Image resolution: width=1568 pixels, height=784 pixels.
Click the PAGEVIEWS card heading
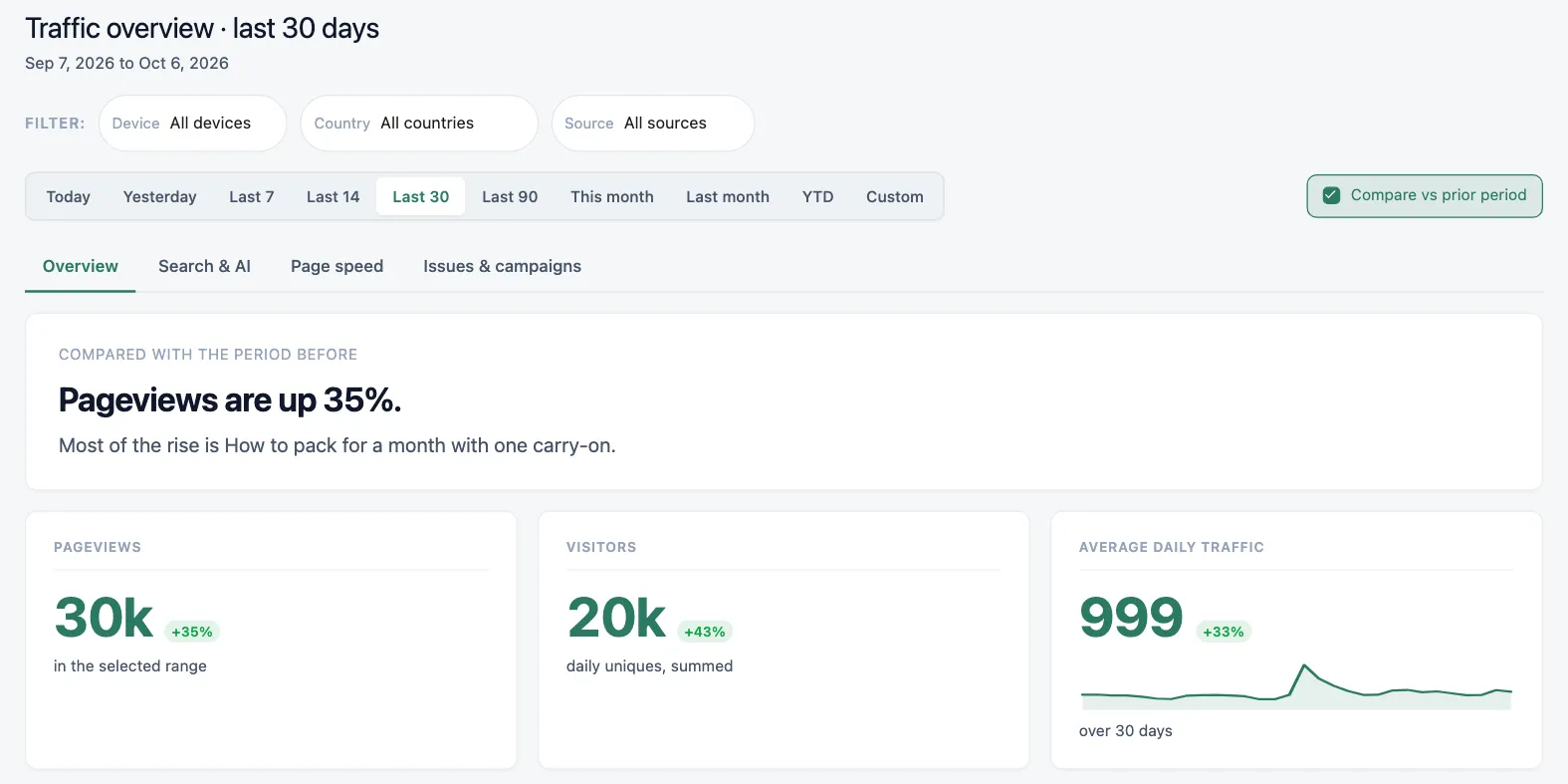click(x=98, y=547)
